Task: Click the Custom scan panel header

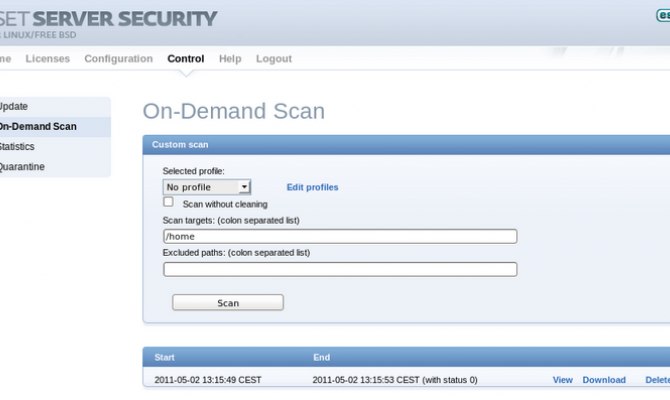Action: coord(406,145)
